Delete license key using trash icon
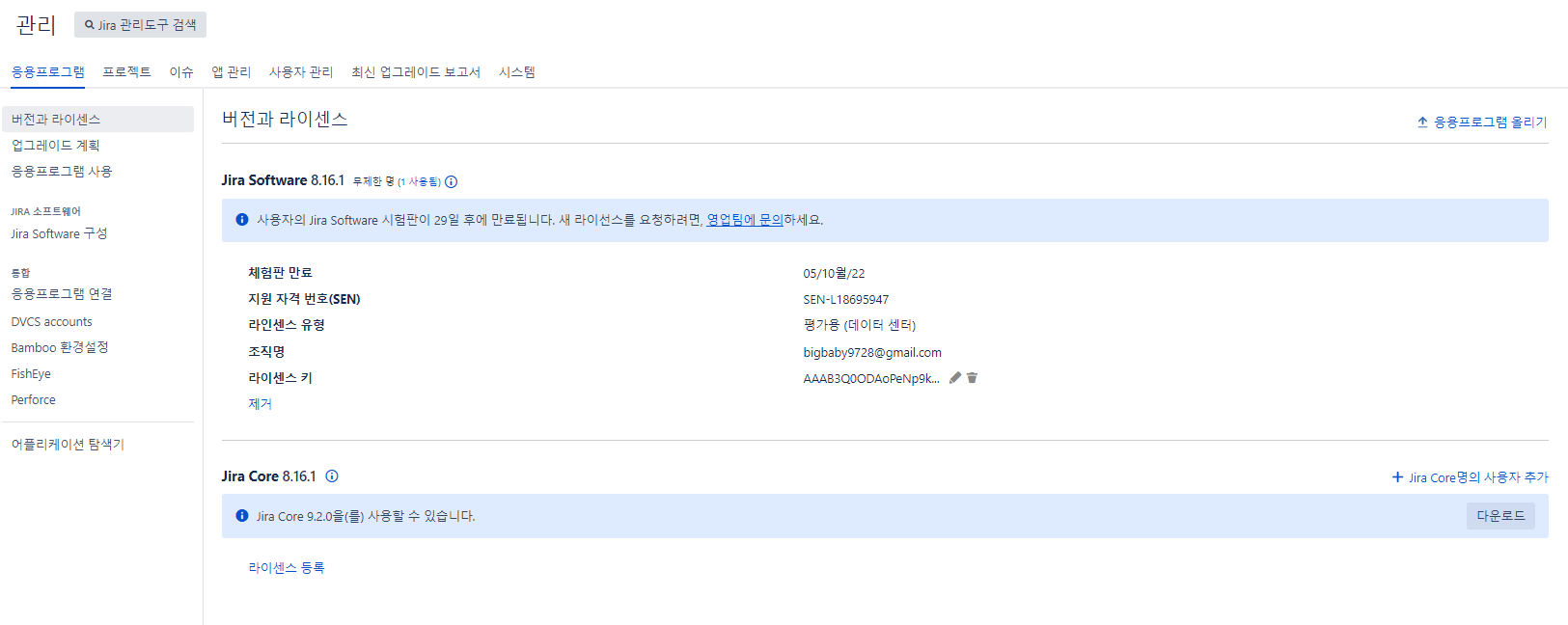 [x=972, y=378]
